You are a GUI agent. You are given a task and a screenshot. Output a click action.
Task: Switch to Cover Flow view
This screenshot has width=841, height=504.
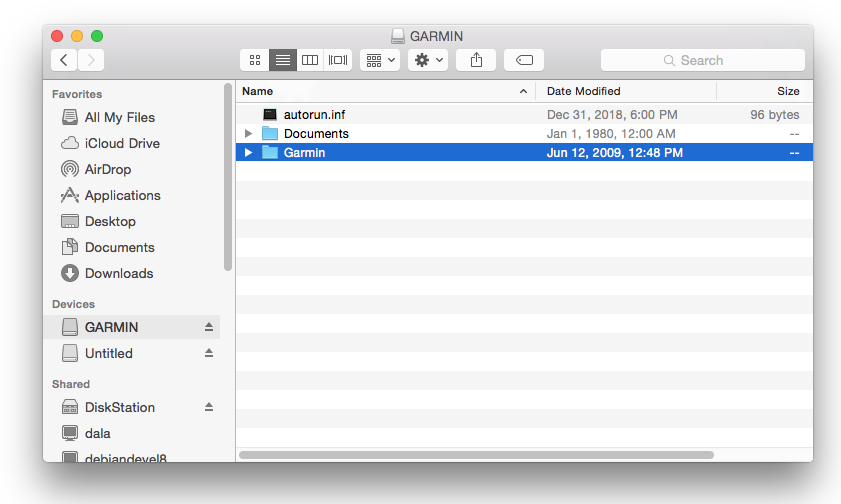[338, 60]
